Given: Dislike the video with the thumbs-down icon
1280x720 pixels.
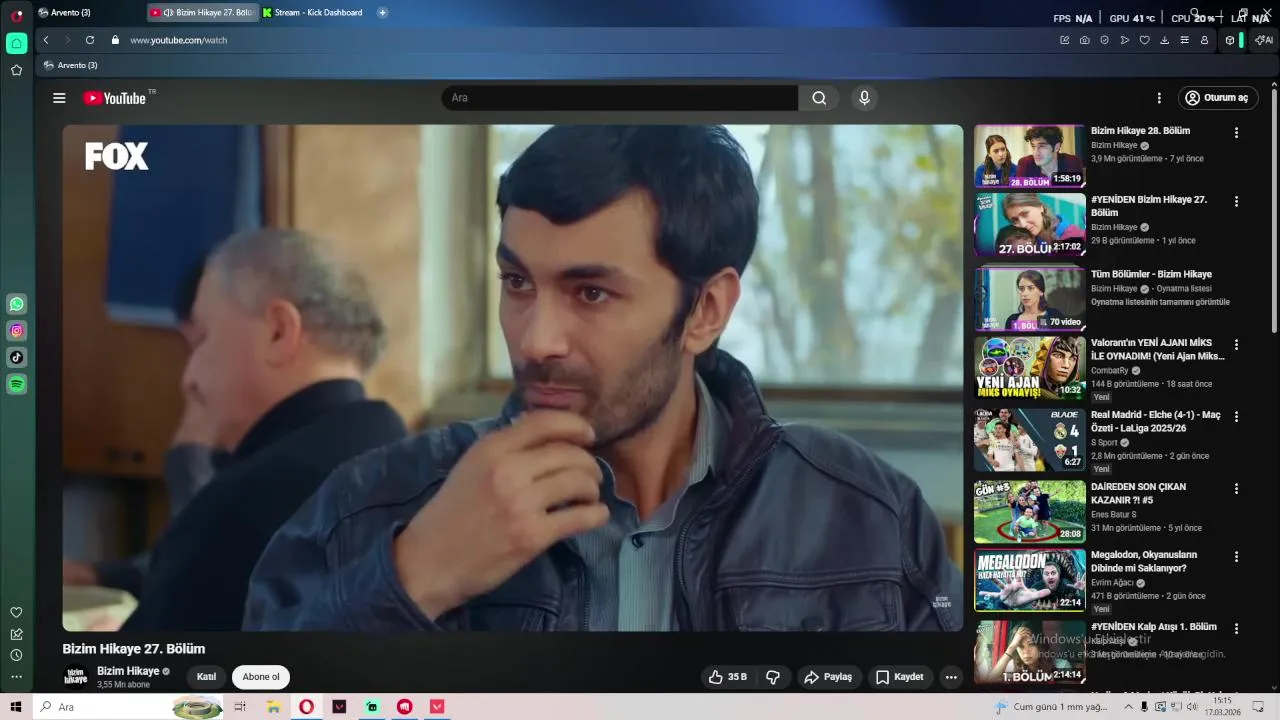Looking at the screenshot, I should click(x=773, y=677).
